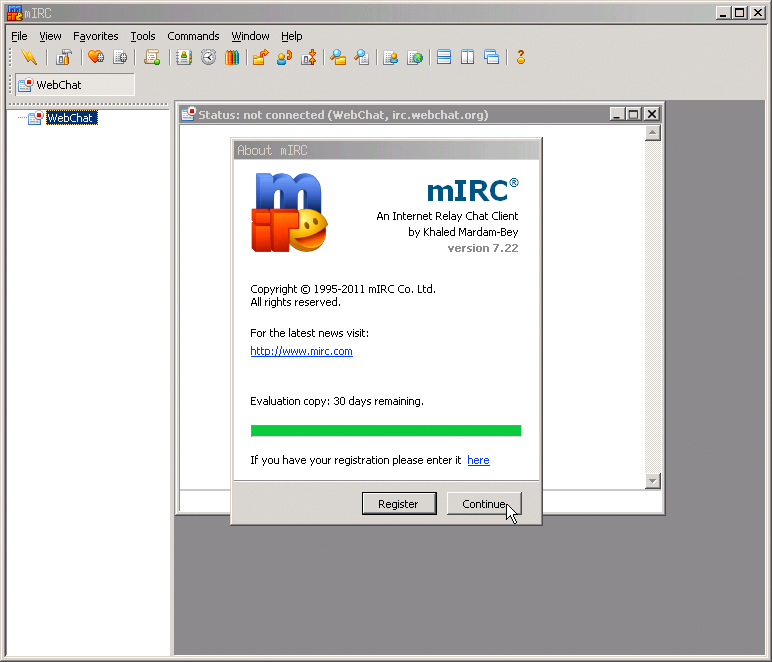This screenshot has height=662, width=772.
Task: Minimize the Status window
Action: pos(617,114)
